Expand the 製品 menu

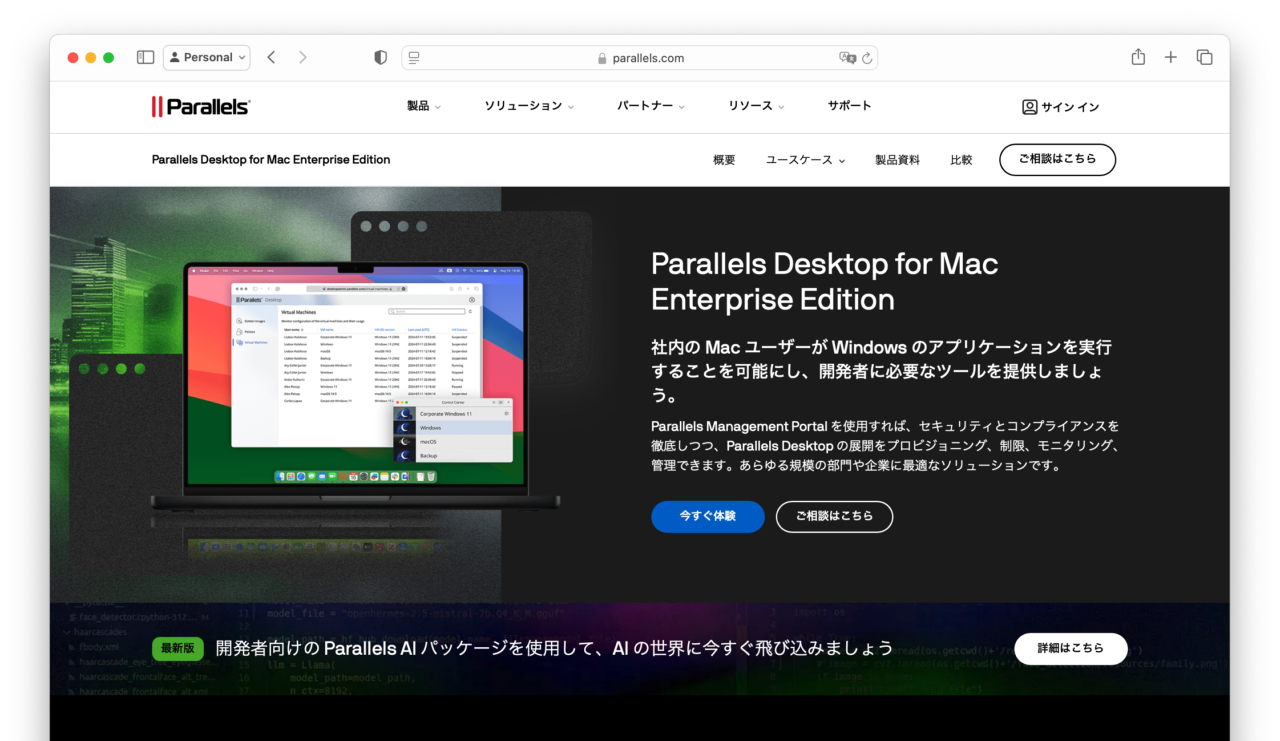(x=424, y=106)
